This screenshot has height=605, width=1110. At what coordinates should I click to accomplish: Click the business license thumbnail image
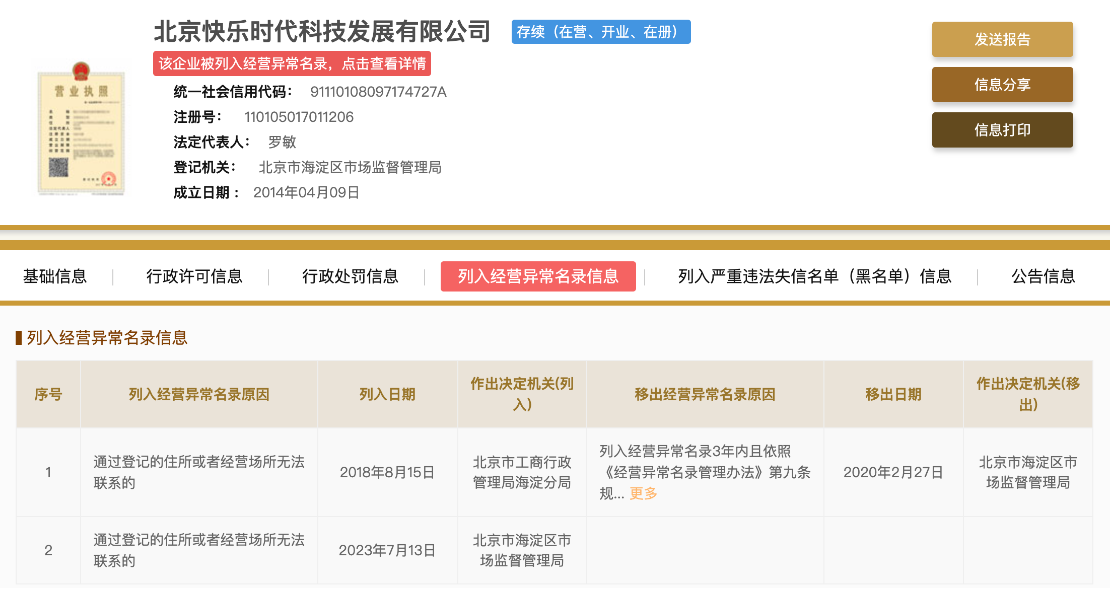click(x=81, y=128)
